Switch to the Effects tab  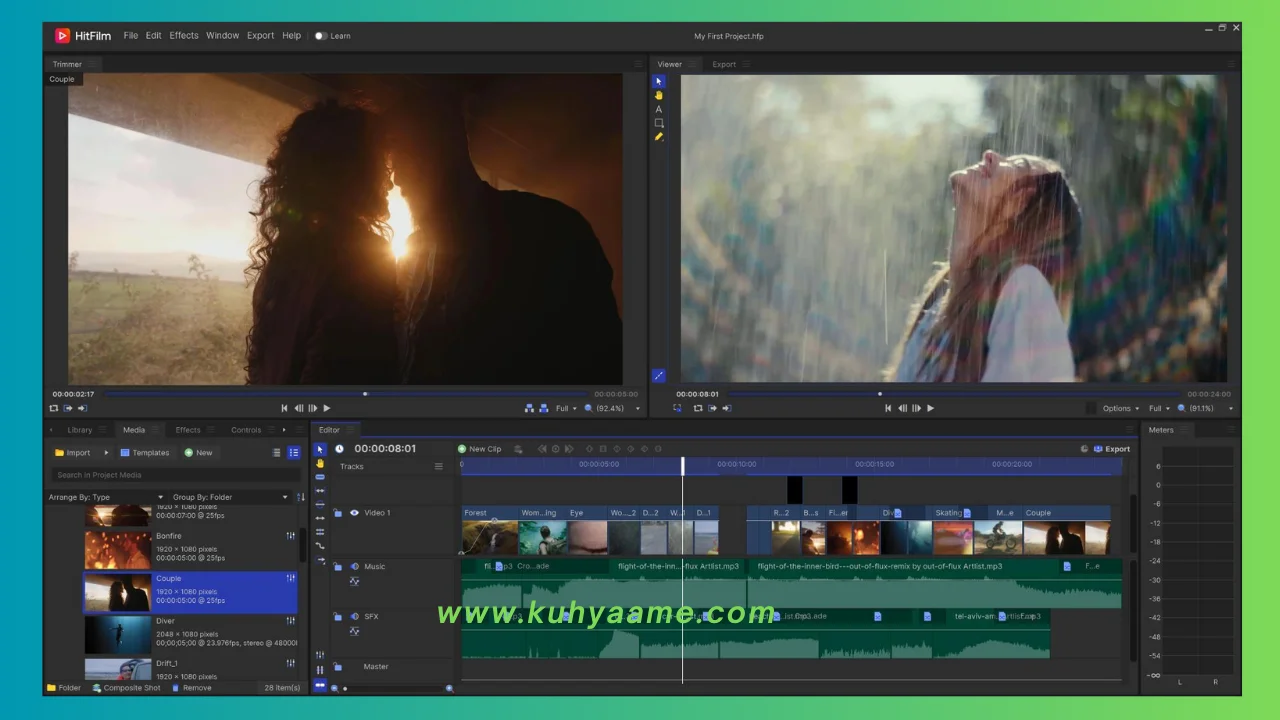coord(188,430)
